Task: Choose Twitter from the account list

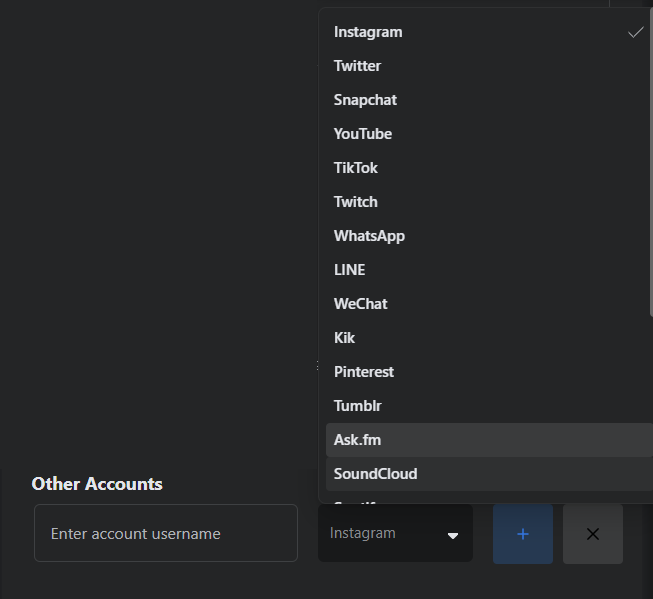Action: coord(489,66)
